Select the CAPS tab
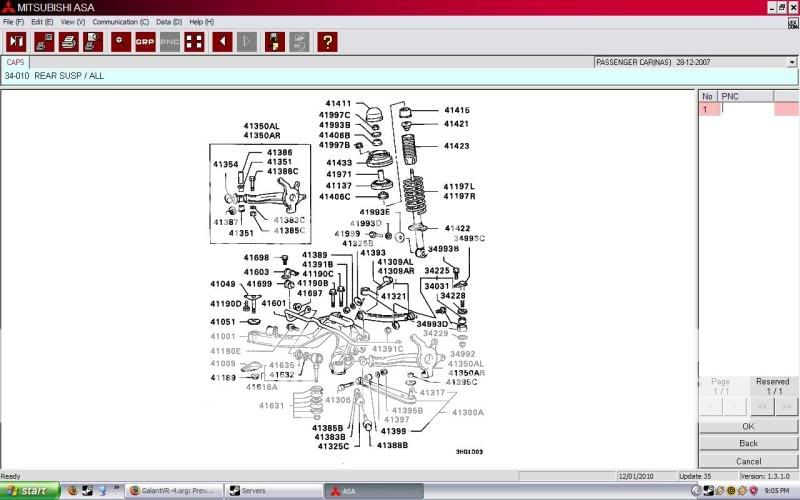Viewport: 800px width, 500px height. 16,62
